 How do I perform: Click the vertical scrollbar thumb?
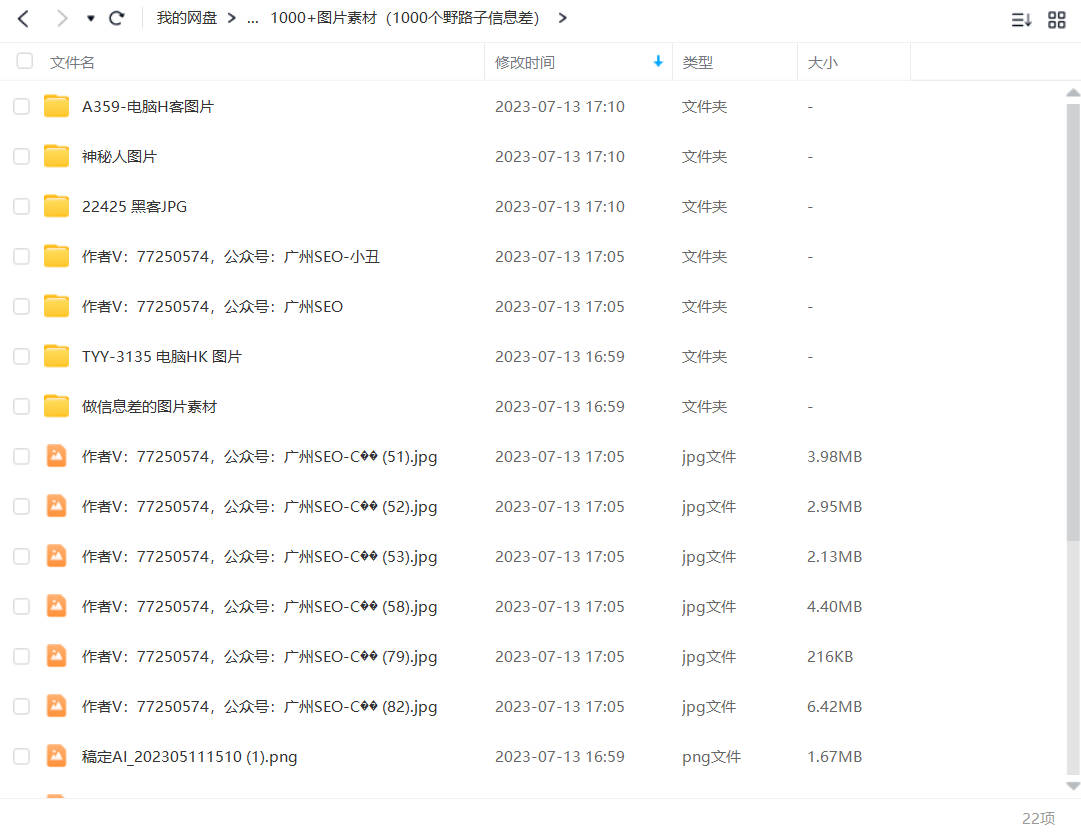tap(1073, 322)
